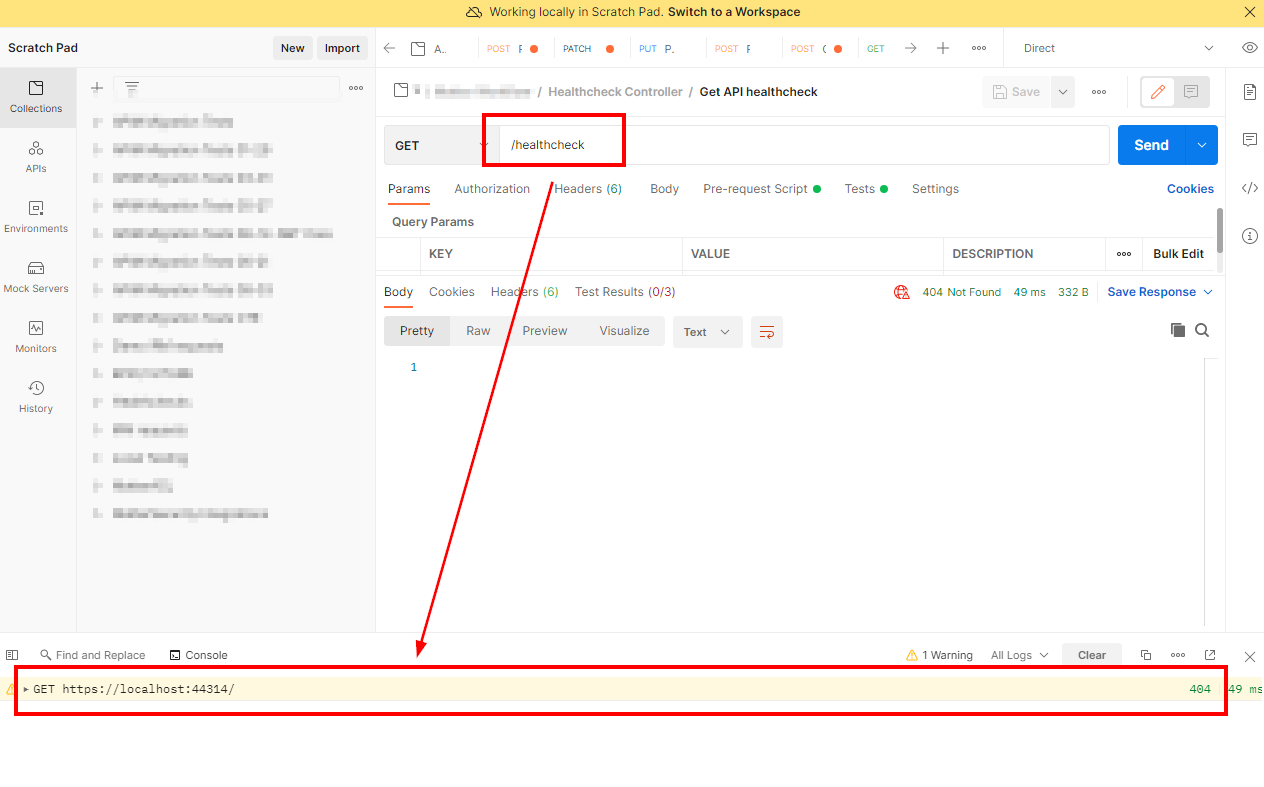1264x787 pixels.
Task: Expand the GET https://localhost:44314/ log entry
Action: pyautogui.click(x=26, y=689)
